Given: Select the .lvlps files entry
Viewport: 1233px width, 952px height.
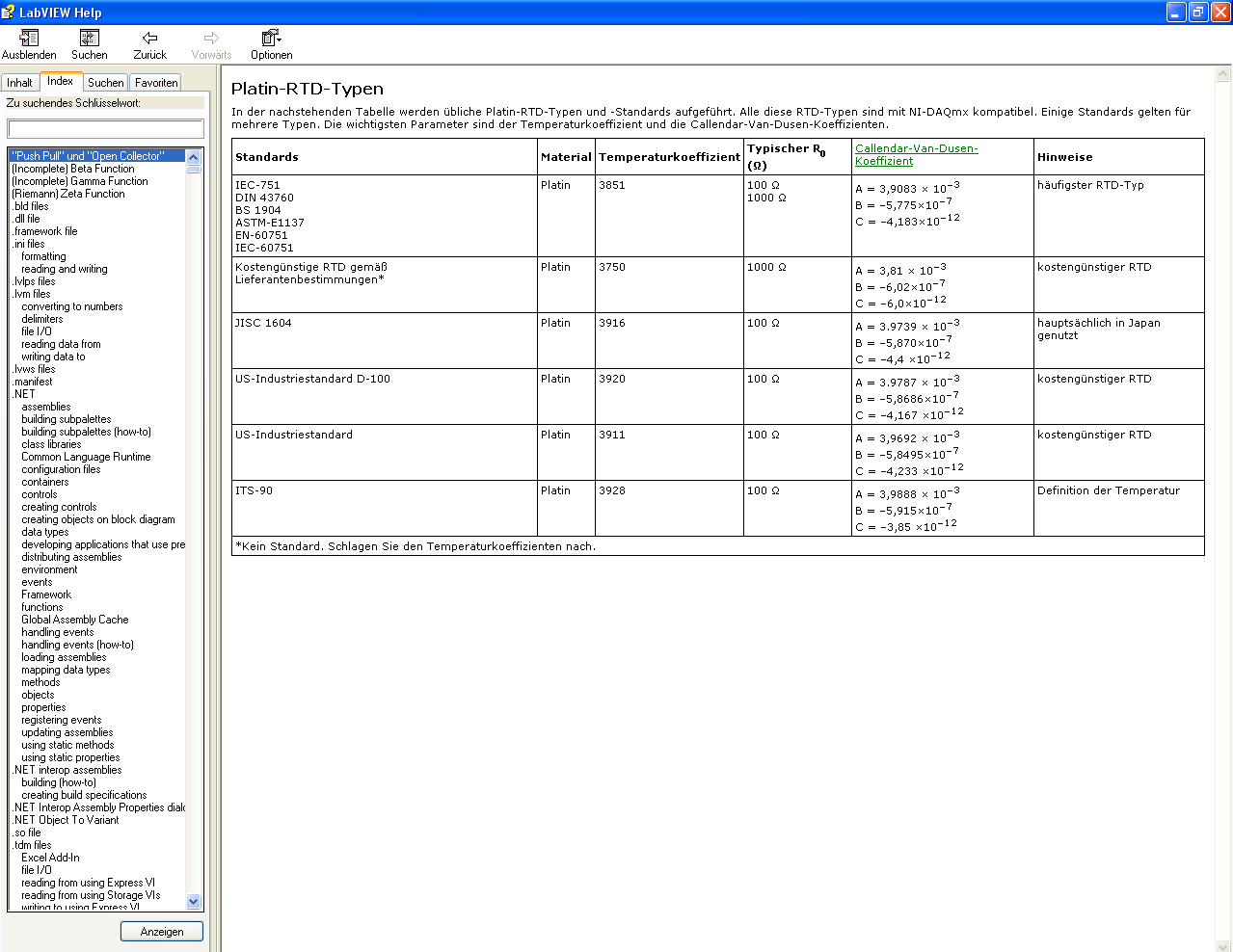Looking at the screenshot, I should click(34, 281).
